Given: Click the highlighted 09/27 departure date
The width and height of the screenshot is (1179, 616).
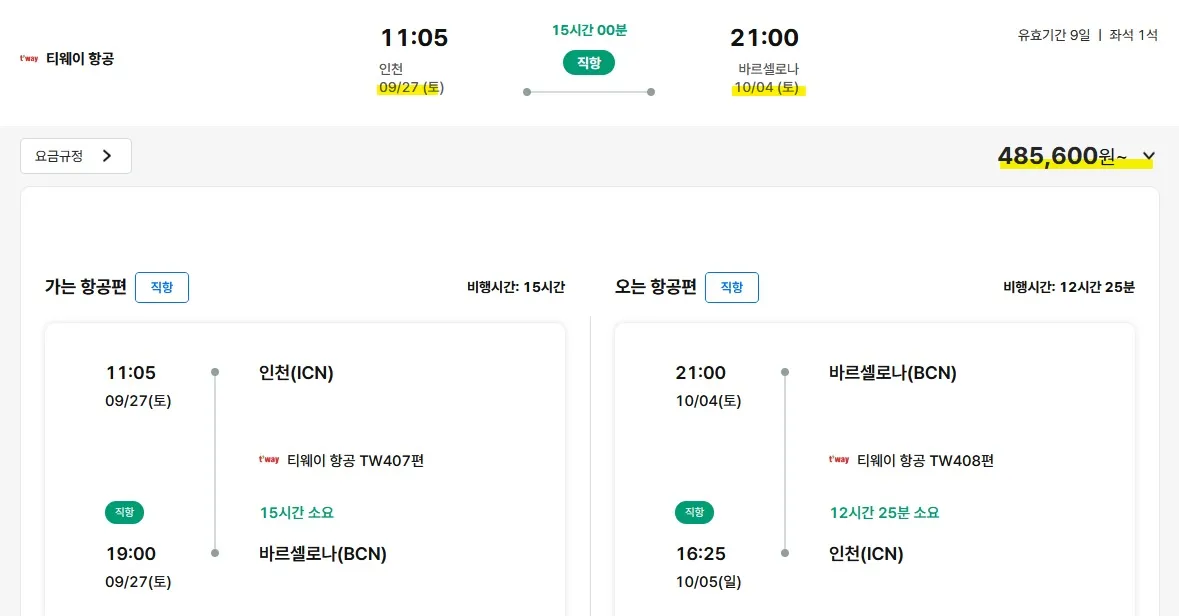Looking at the screenshot, I should [410, 87].
